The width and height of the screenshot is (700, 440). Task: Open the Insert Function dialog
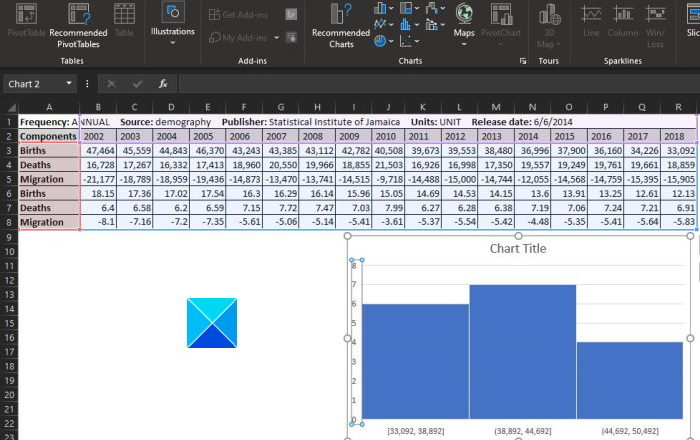[x=163, y=83]
